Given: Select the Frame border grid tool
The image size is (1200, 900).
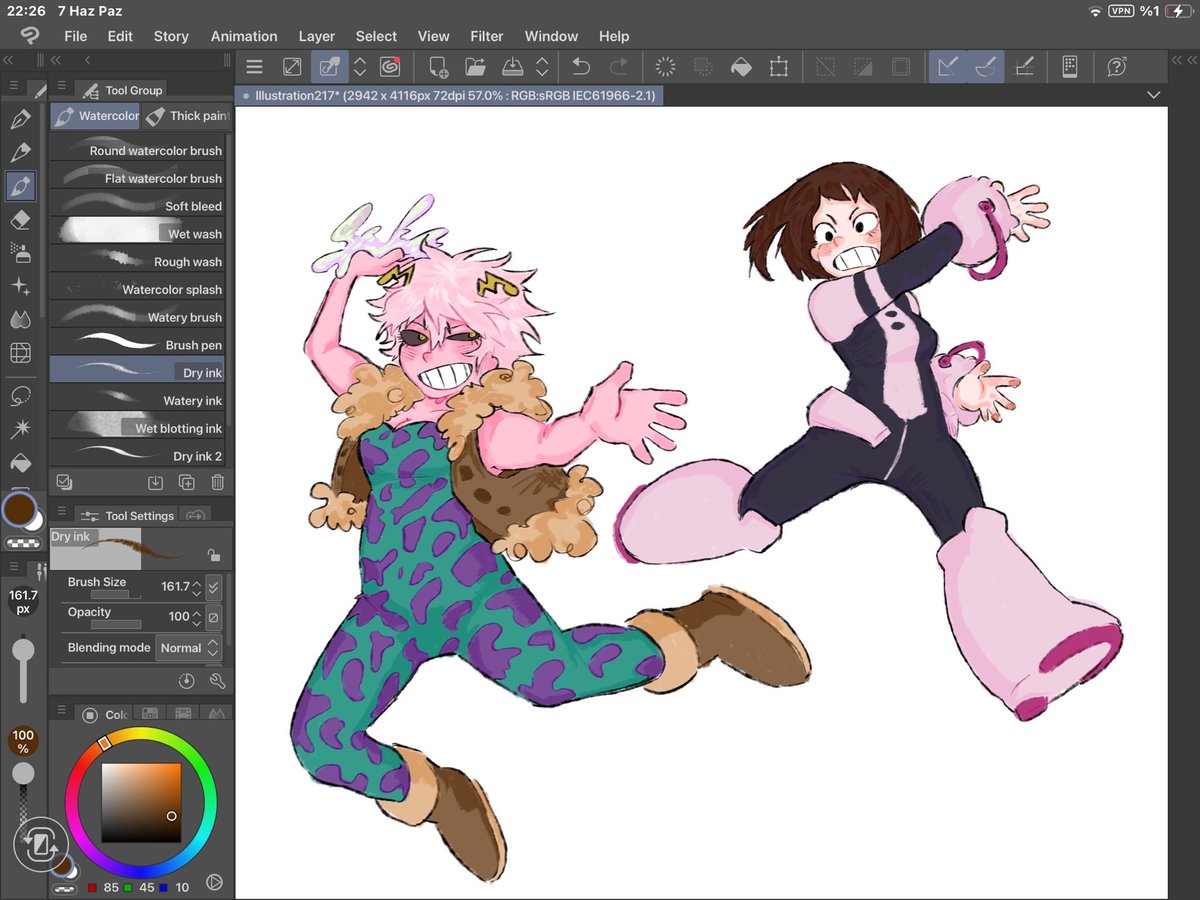Looking at the screenshot, I should (x=20, y=353).
